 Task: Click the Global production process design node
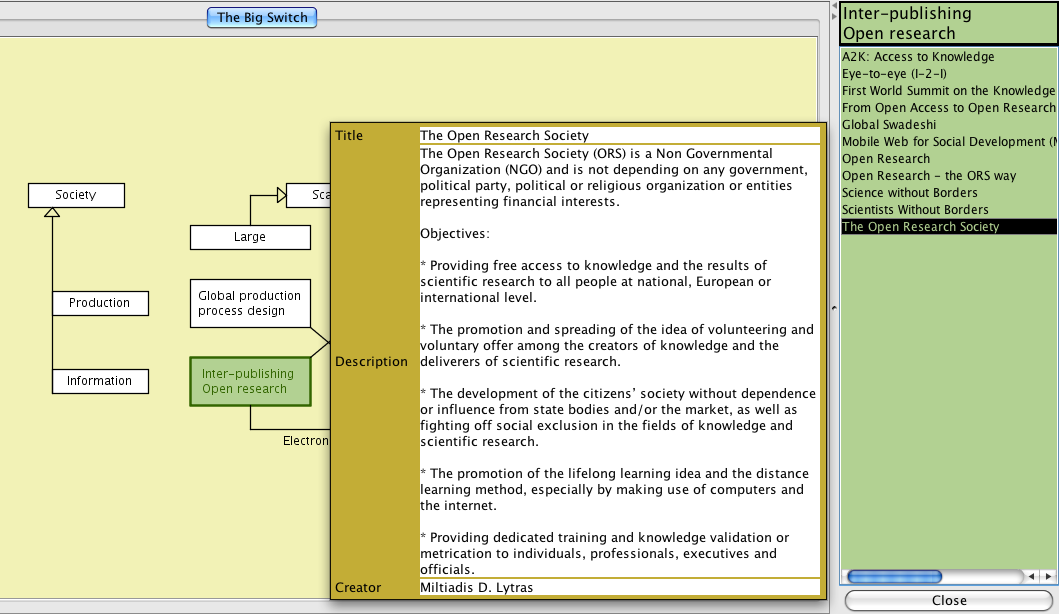249,303
